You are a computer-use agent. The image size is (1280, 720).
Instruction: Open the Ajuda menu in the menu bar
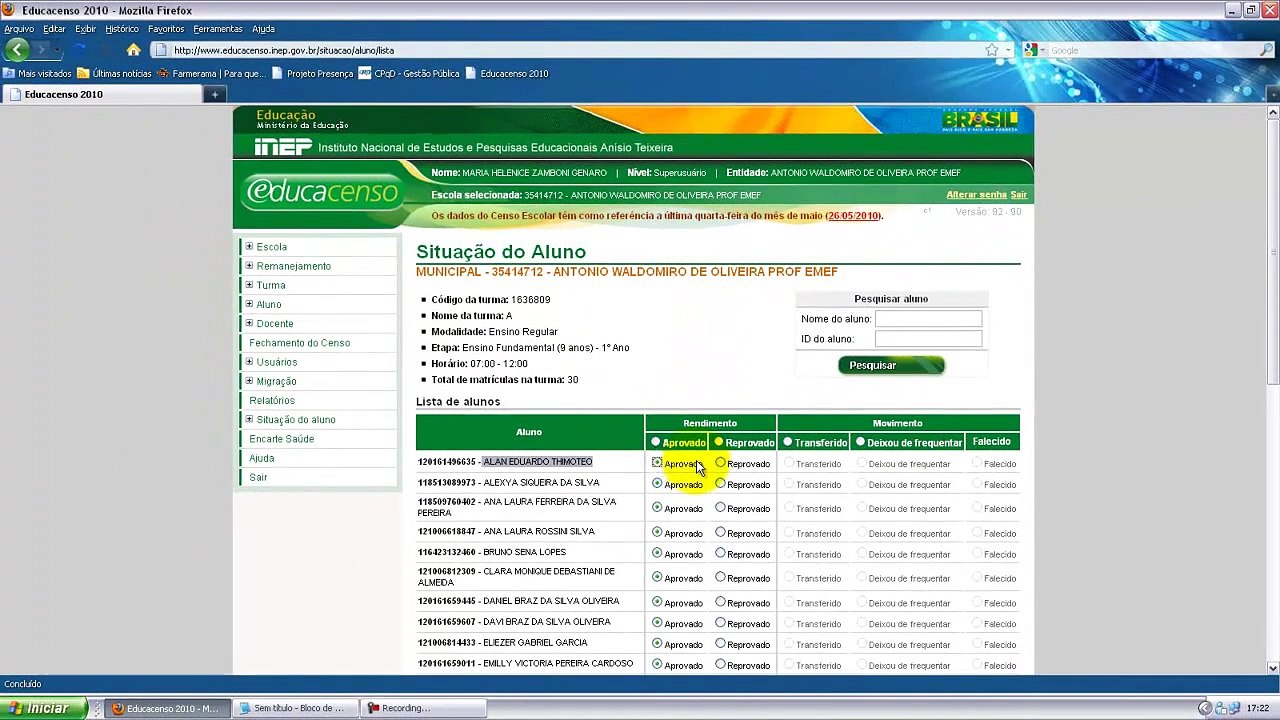pos(263,29)
